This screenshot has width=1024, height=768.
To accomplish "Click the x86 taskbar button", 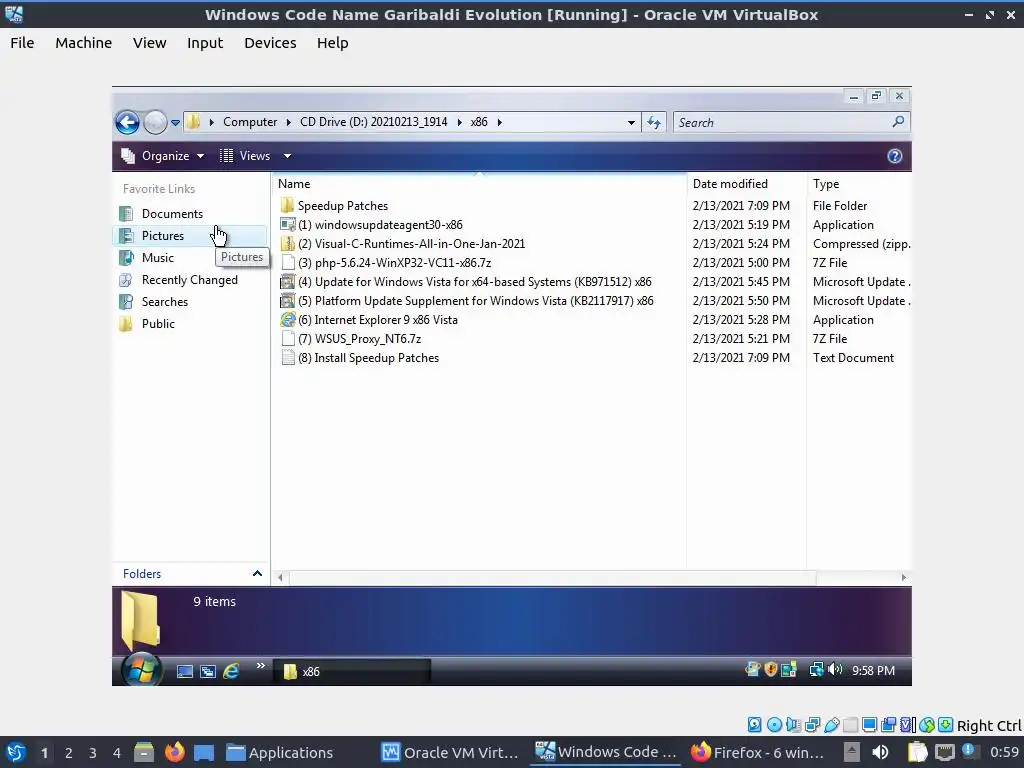I will [352, 671].
